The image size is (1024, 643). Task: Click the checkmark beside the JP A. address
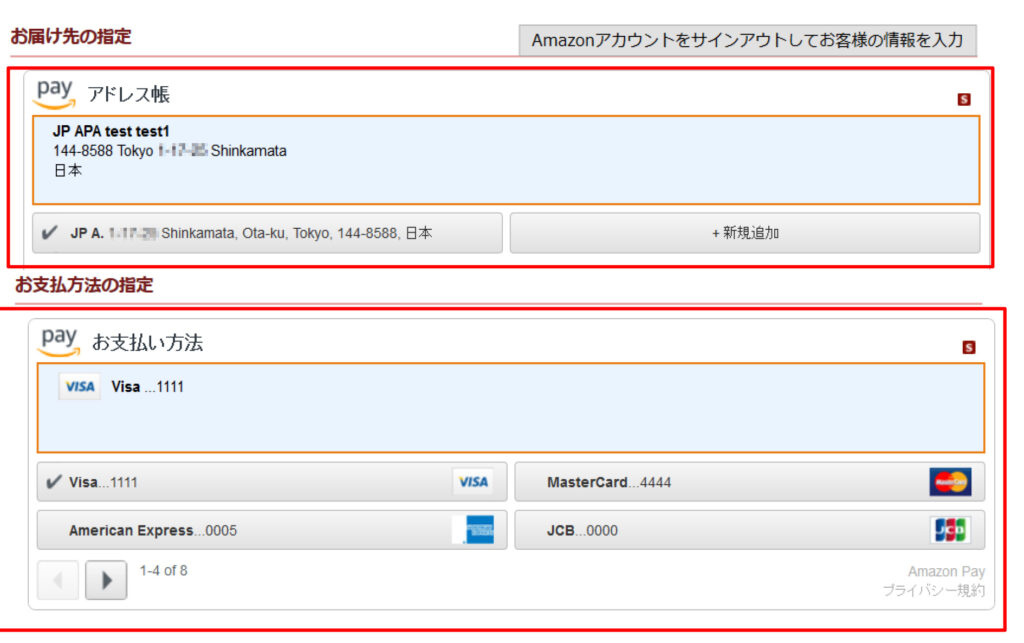click(x=50, y=232)
